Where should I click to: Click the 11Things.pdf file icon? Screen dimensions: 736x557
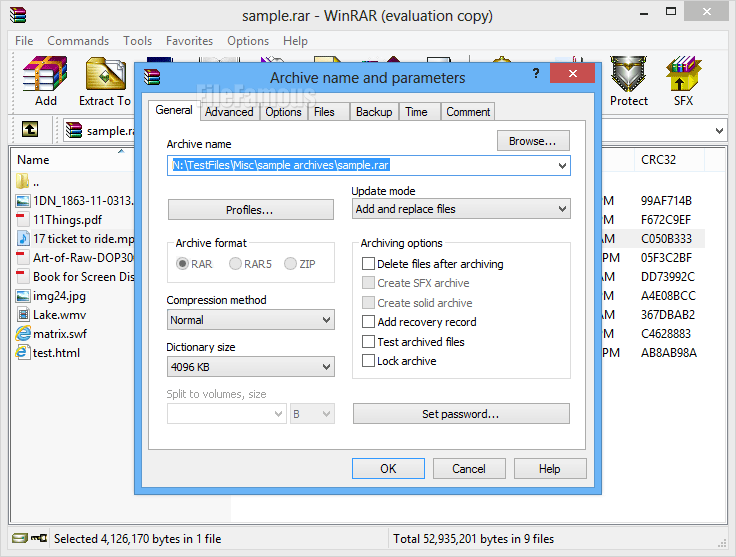pos(22,220)
